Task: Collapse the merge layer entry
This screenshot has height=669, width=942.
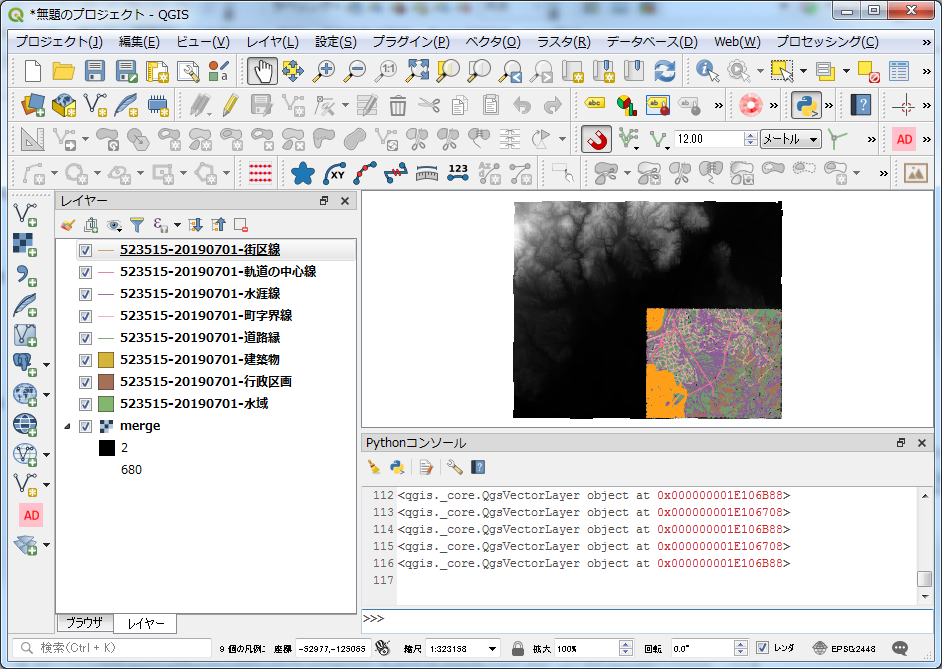Action: tap(68, 425)
